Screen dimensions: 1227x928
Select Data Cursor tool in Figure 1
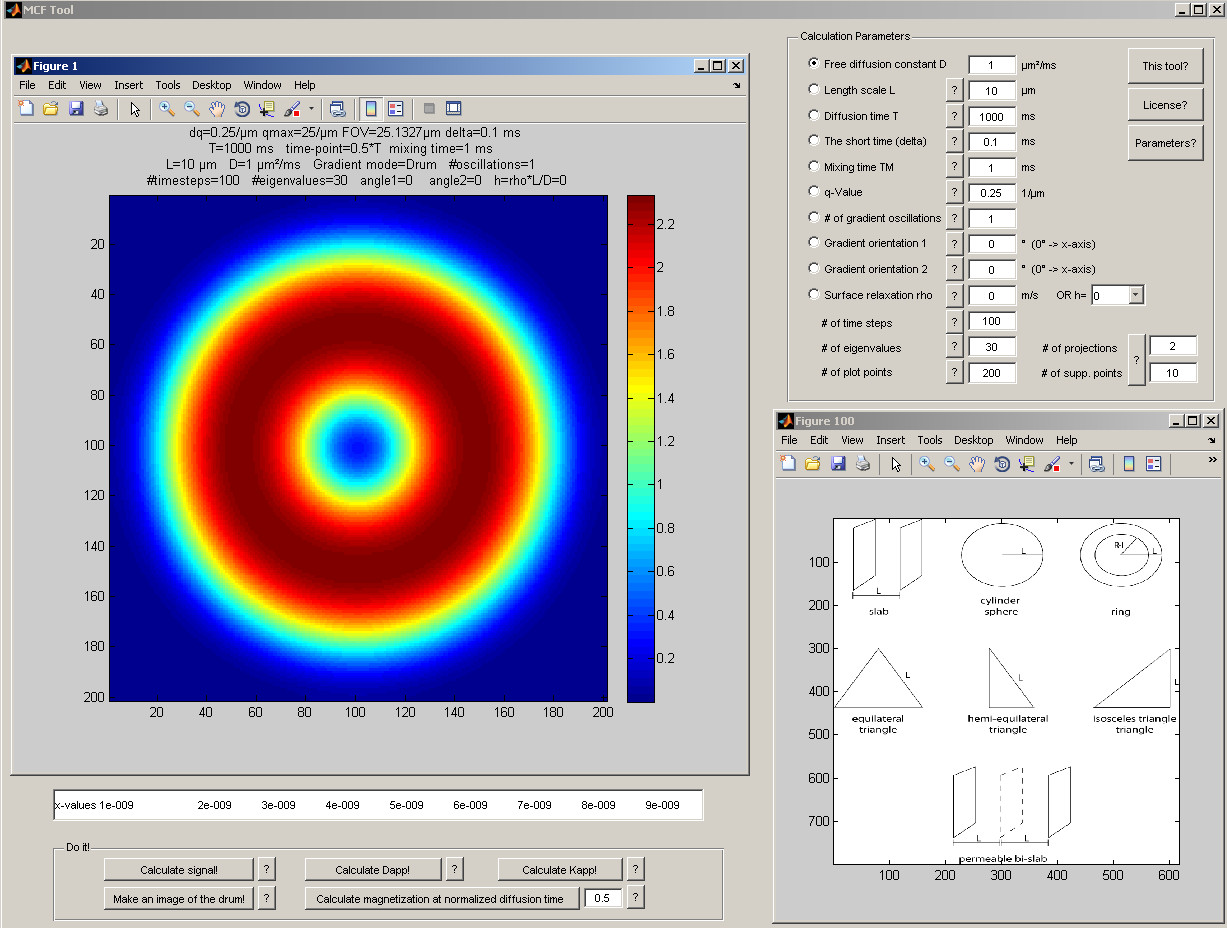(267, 108)
